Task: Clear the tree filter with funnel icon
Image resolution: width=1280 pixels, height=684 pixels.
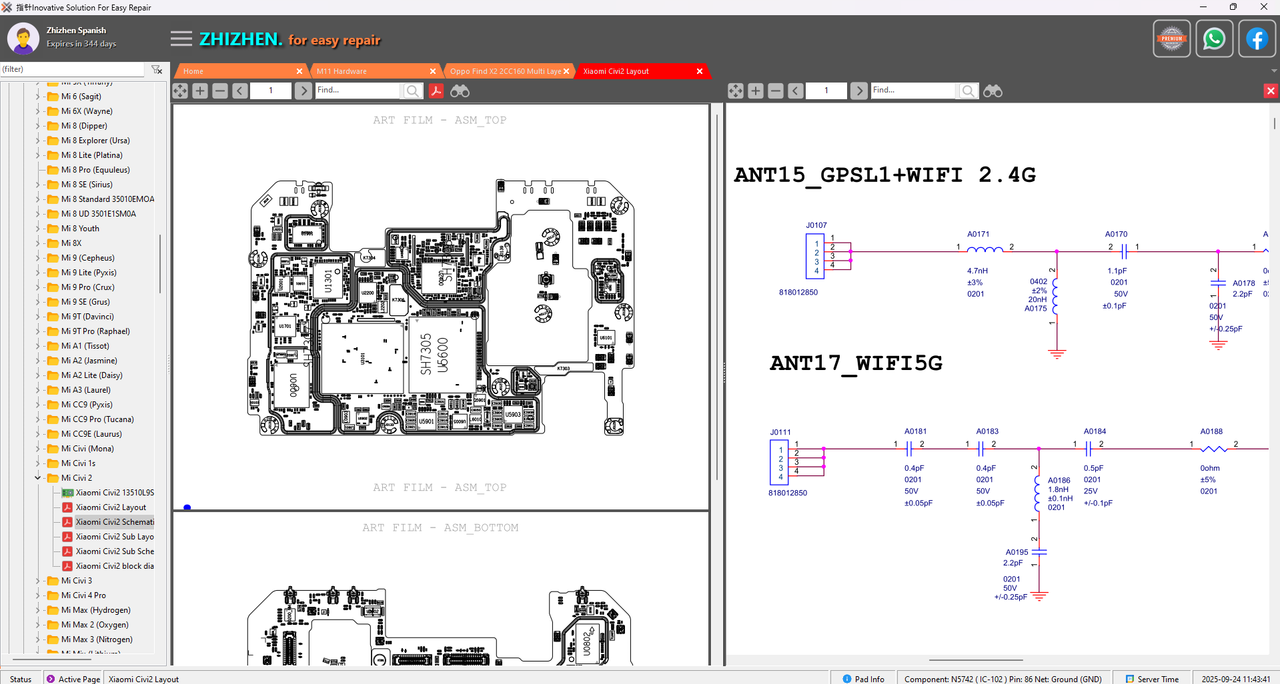Action: coord(157,69)
